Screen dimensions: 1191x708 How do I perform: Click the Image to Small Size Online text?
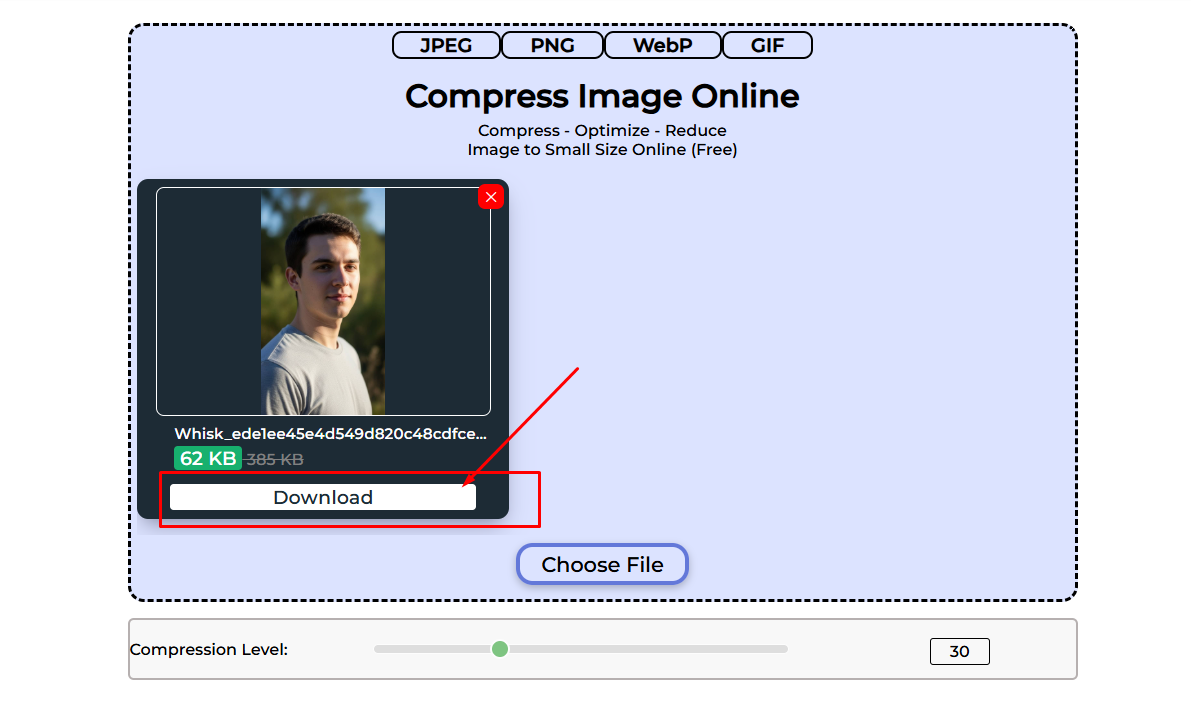pyautogui.click(x=601, y=149)
